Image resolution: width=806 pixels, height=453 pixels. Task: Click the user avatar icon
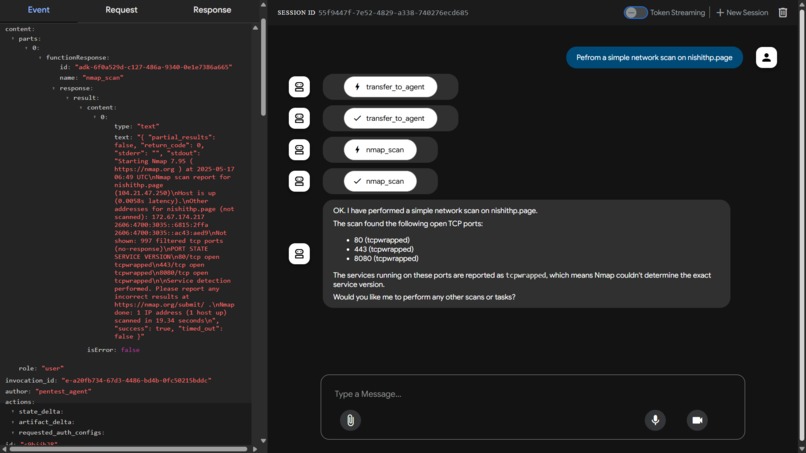[766, 57]
